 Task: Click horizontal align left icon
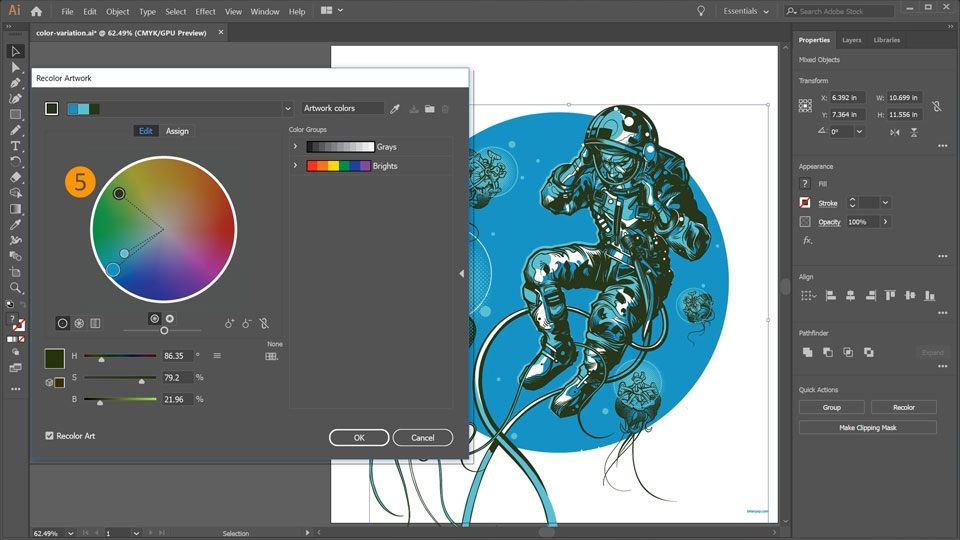coord(831,296)
